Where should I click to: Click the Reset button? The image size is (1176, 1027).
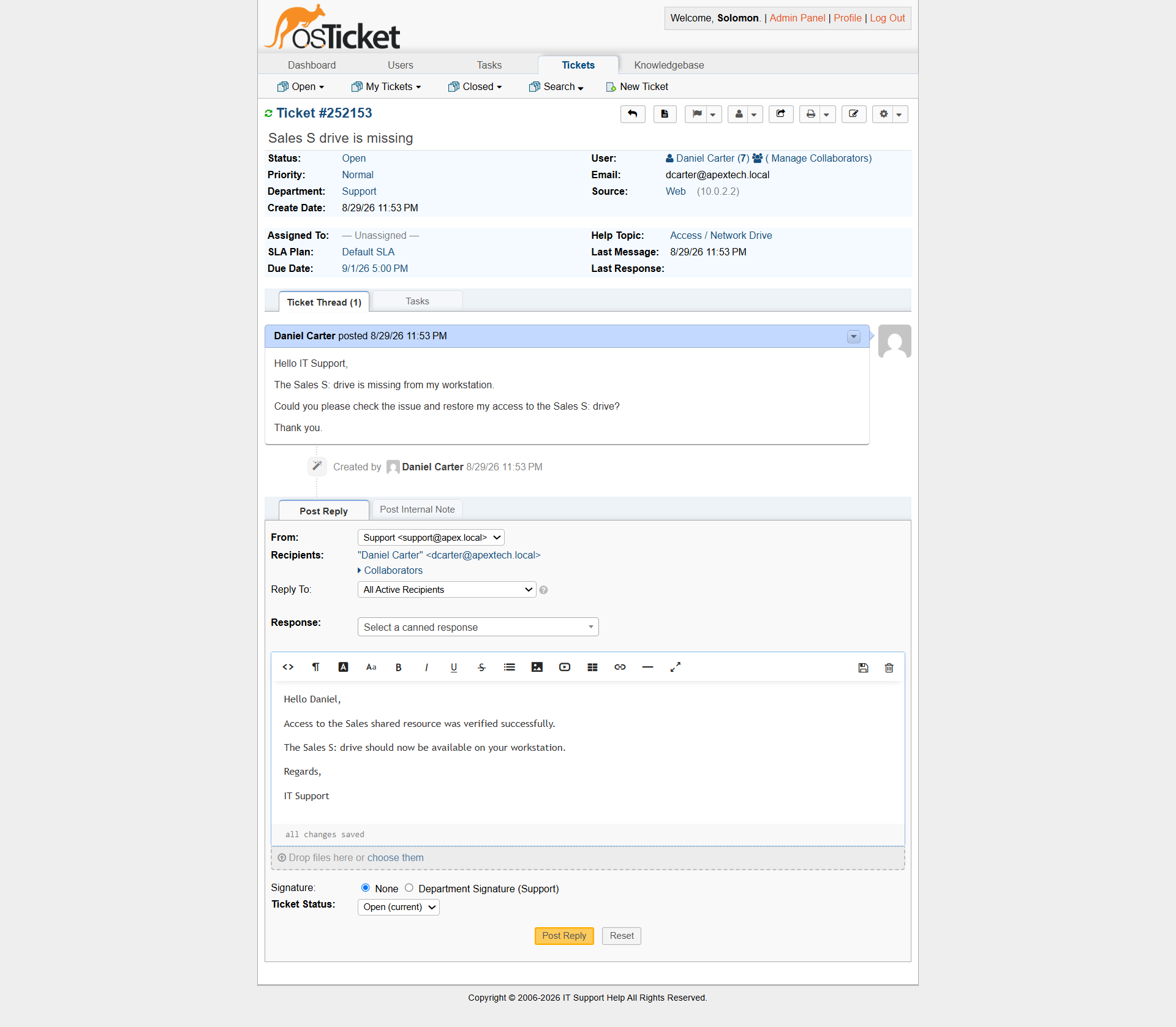point(622,936)
